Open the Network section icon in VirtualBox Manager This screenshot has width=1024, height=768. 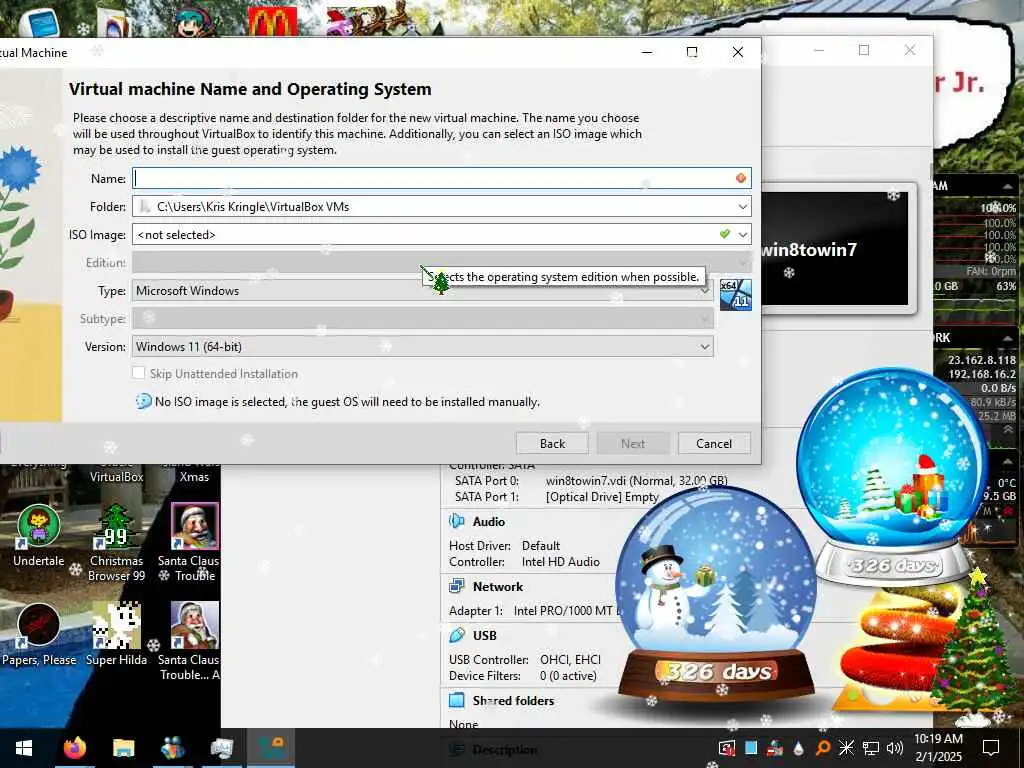(456, 586)
